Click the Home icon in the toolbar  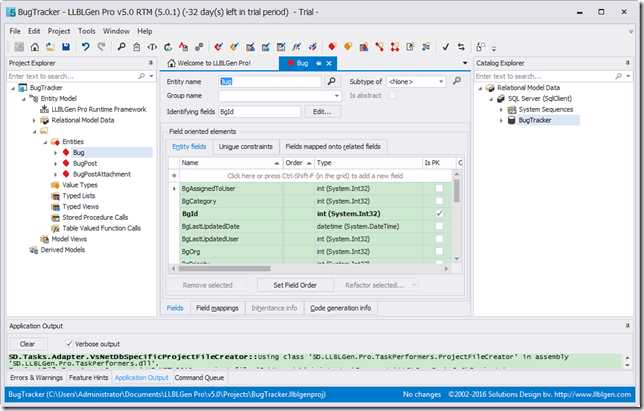coord(35,47)
